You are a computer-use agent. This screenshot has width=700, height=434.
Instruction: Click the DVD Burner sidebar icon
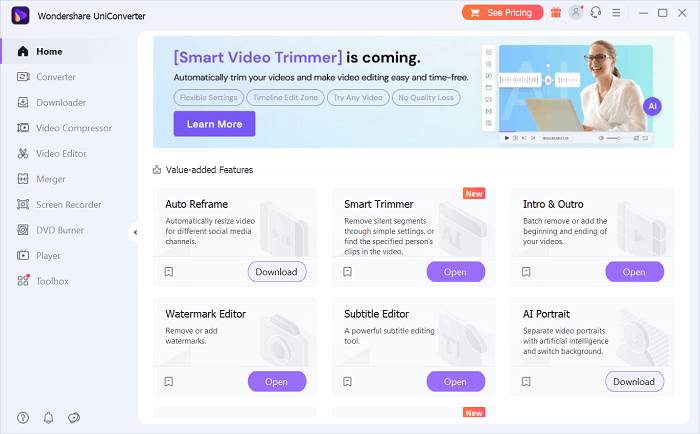click(x=23, y=230)
